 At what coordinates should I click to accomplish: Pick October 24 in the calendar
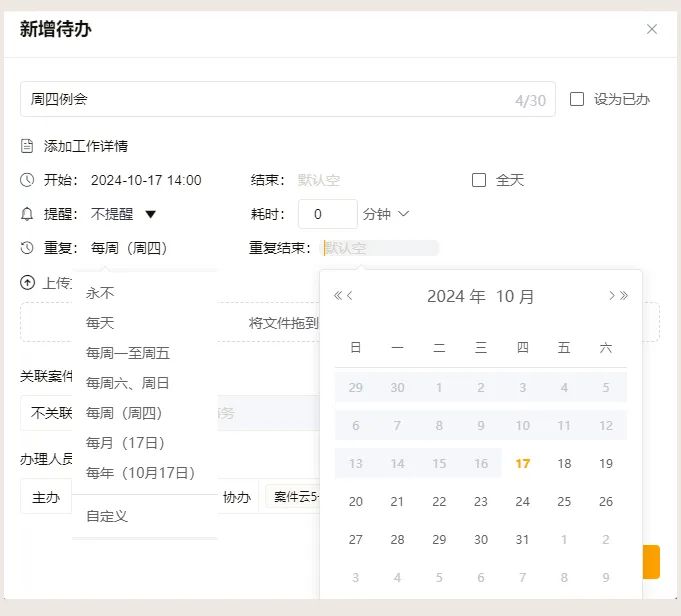[x=522, y=501]
